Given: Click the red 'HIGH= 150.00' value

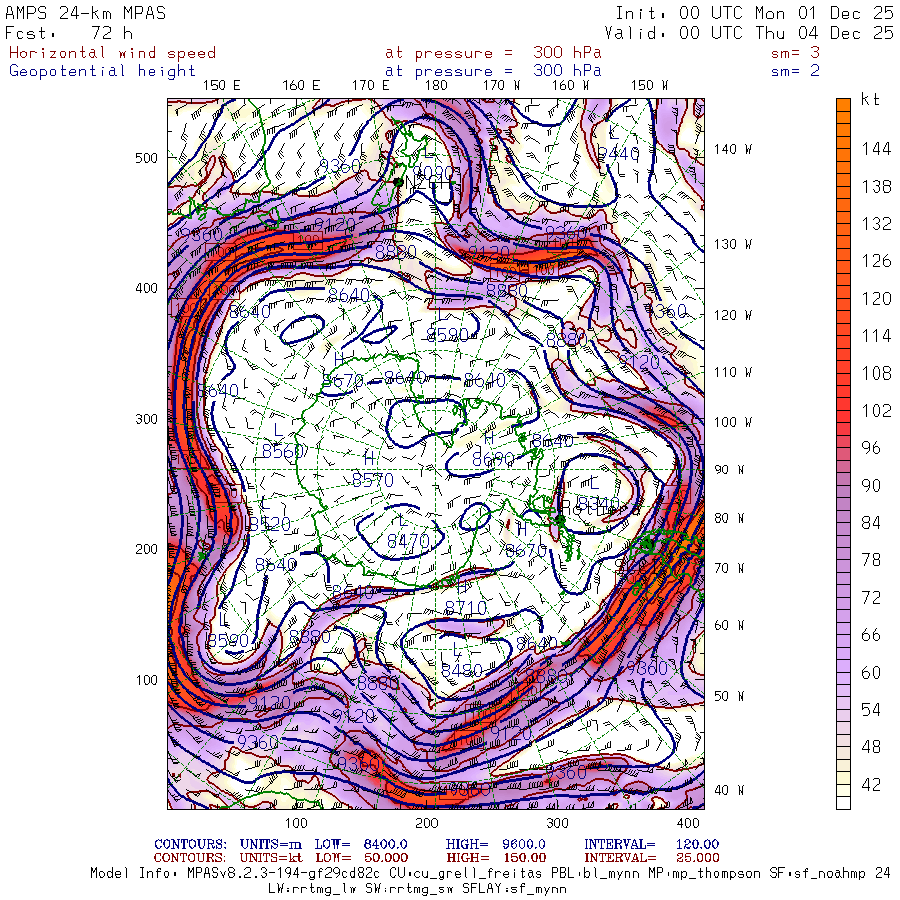Looking at the screenshot, I should point(495,858).
